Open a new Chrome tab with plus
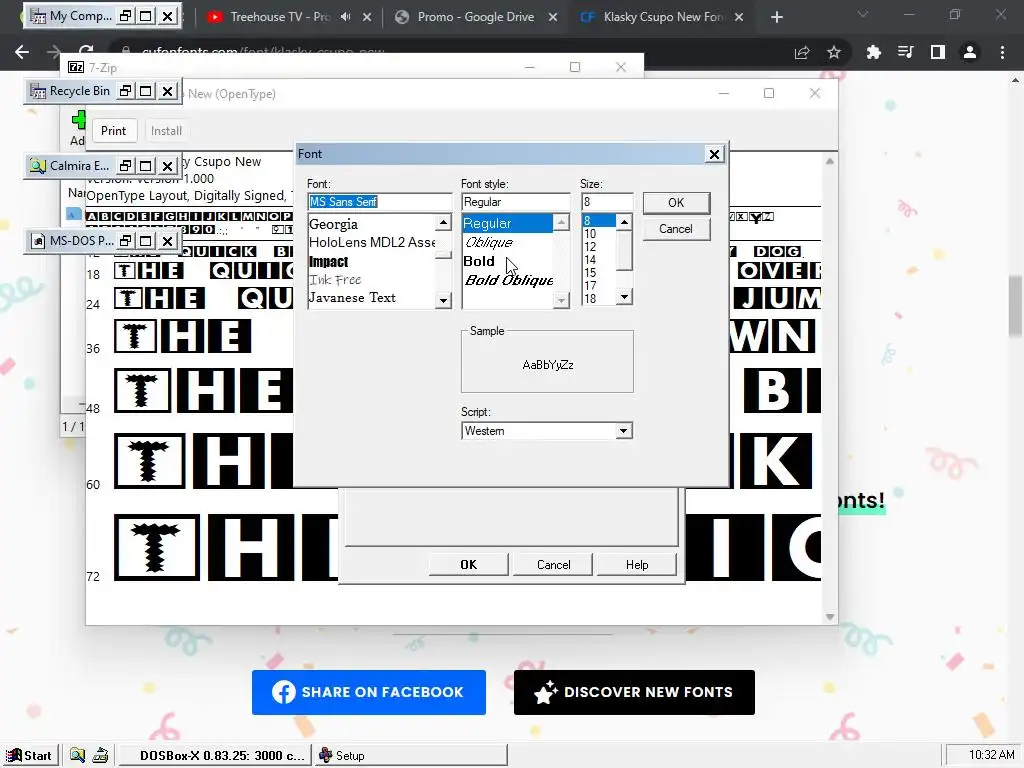The width and height of the screenshot is (1024, 768). [x=776, y=17]
